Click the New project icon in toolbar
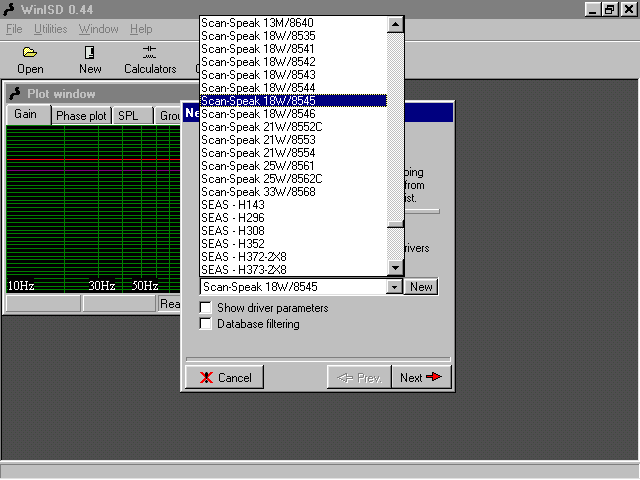 [89, 52]
